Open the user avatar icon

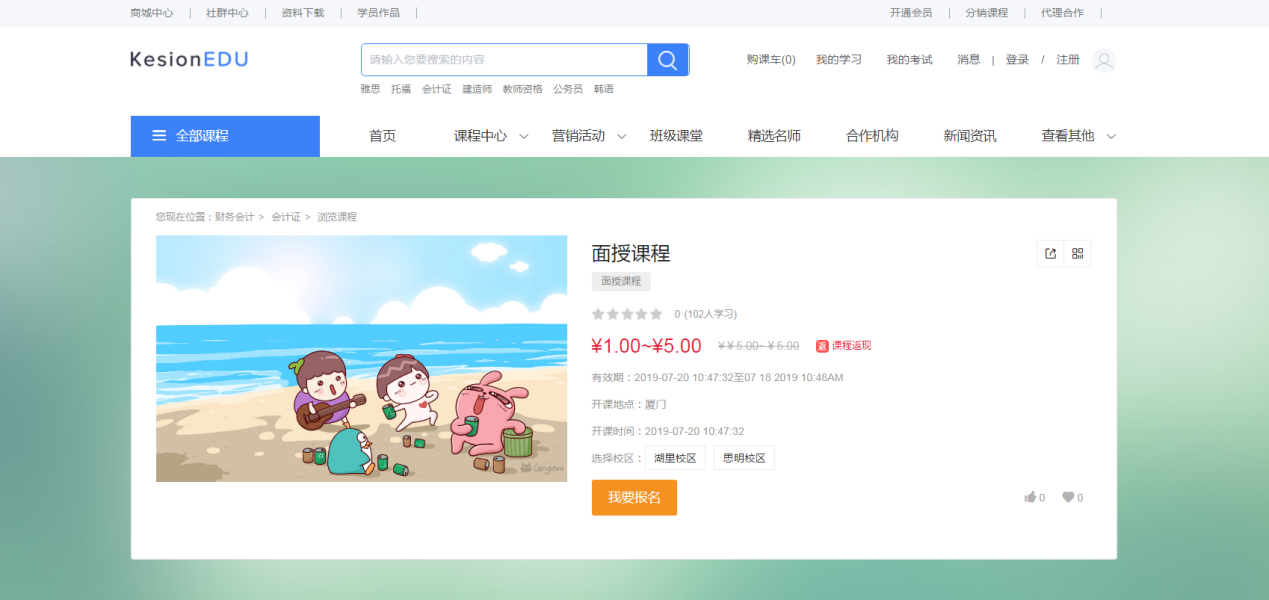pos(1103,60)
